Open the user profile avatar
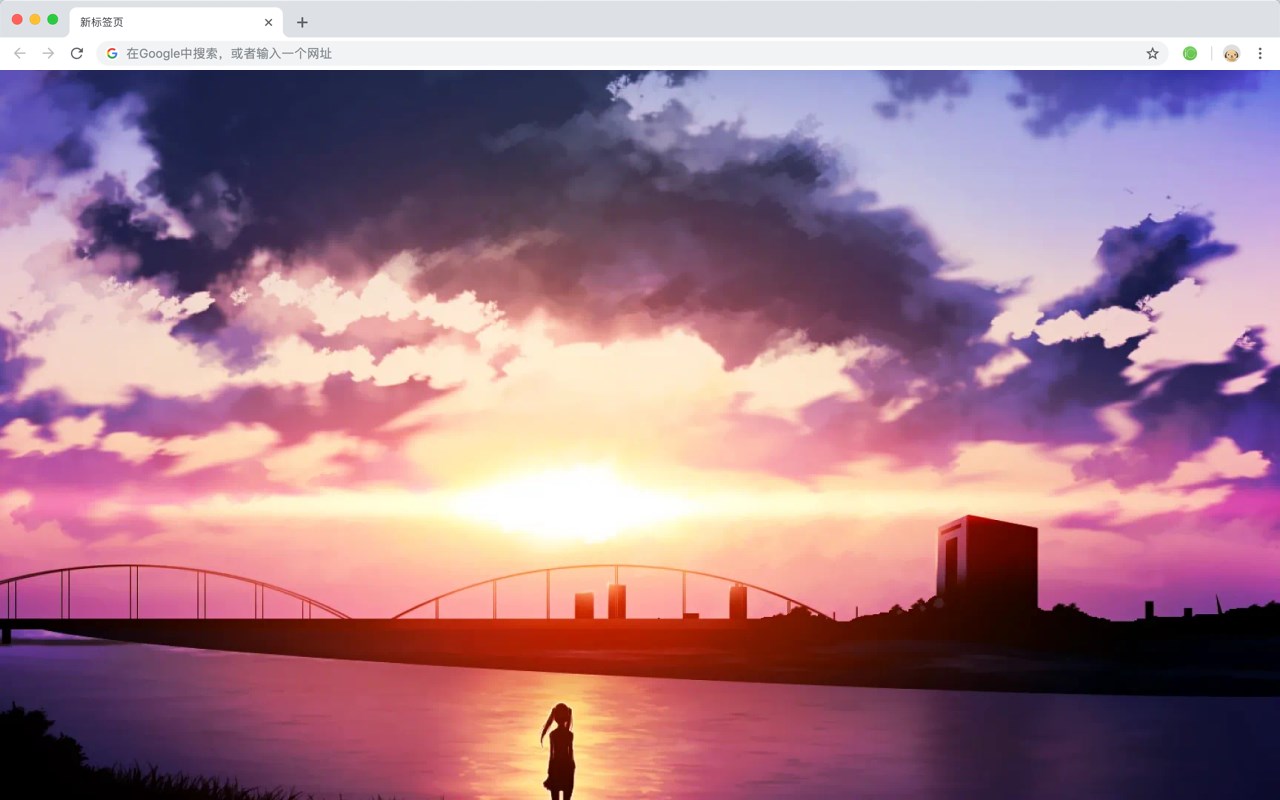 coord(1231,53)
